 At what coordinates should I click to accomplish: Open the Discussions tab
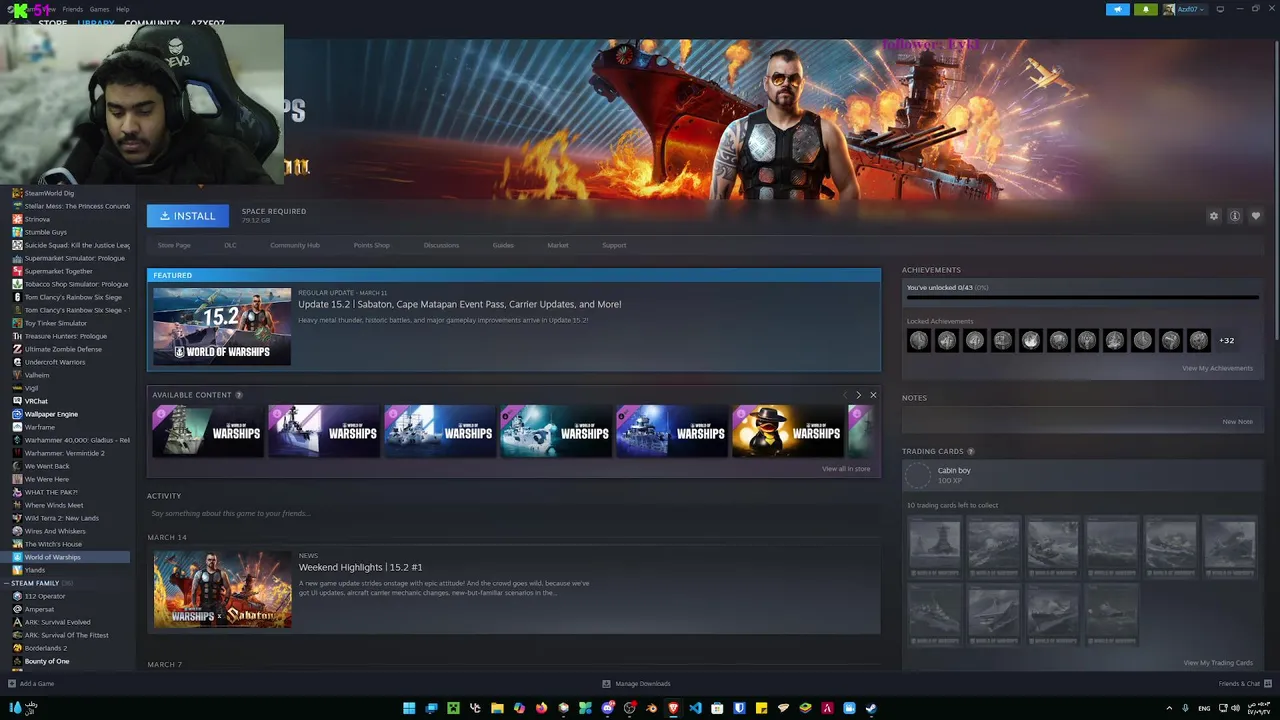pos(441,245)
